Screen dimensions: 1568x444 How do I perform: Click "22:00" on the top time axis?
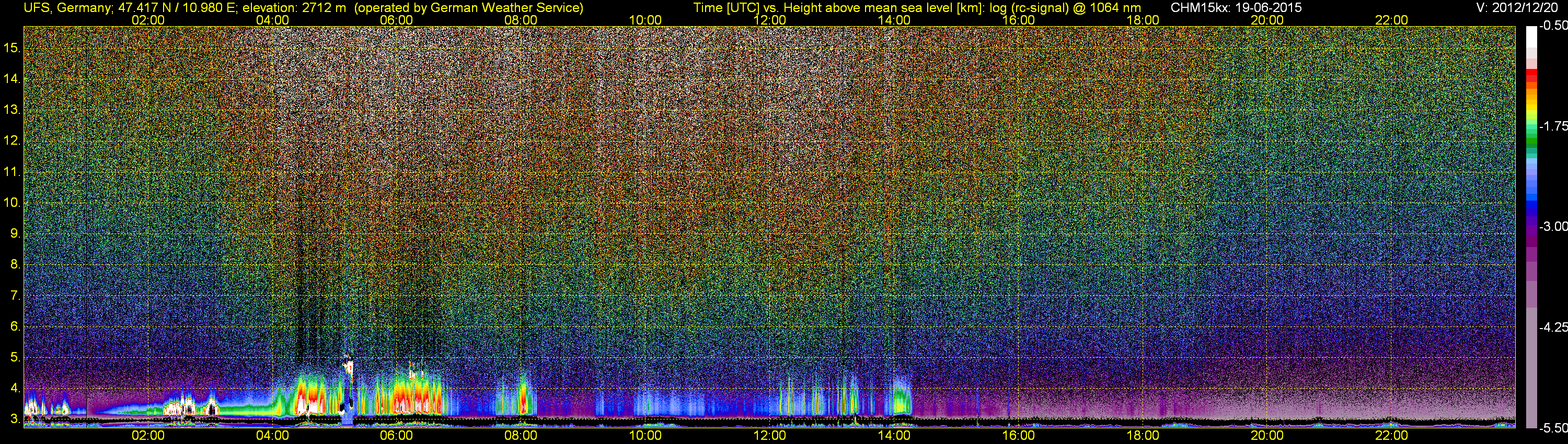coord(1391,20)
